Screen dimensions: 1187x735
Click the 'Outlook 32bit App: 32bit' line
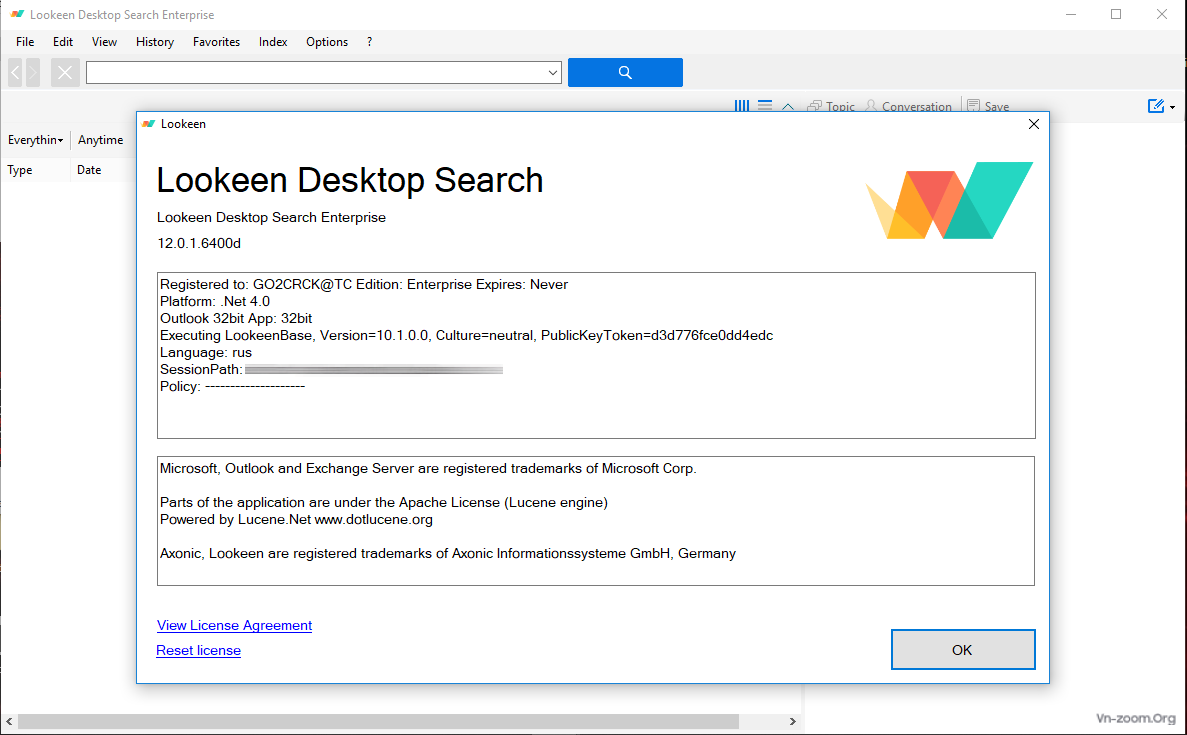[x=236, y=319]
